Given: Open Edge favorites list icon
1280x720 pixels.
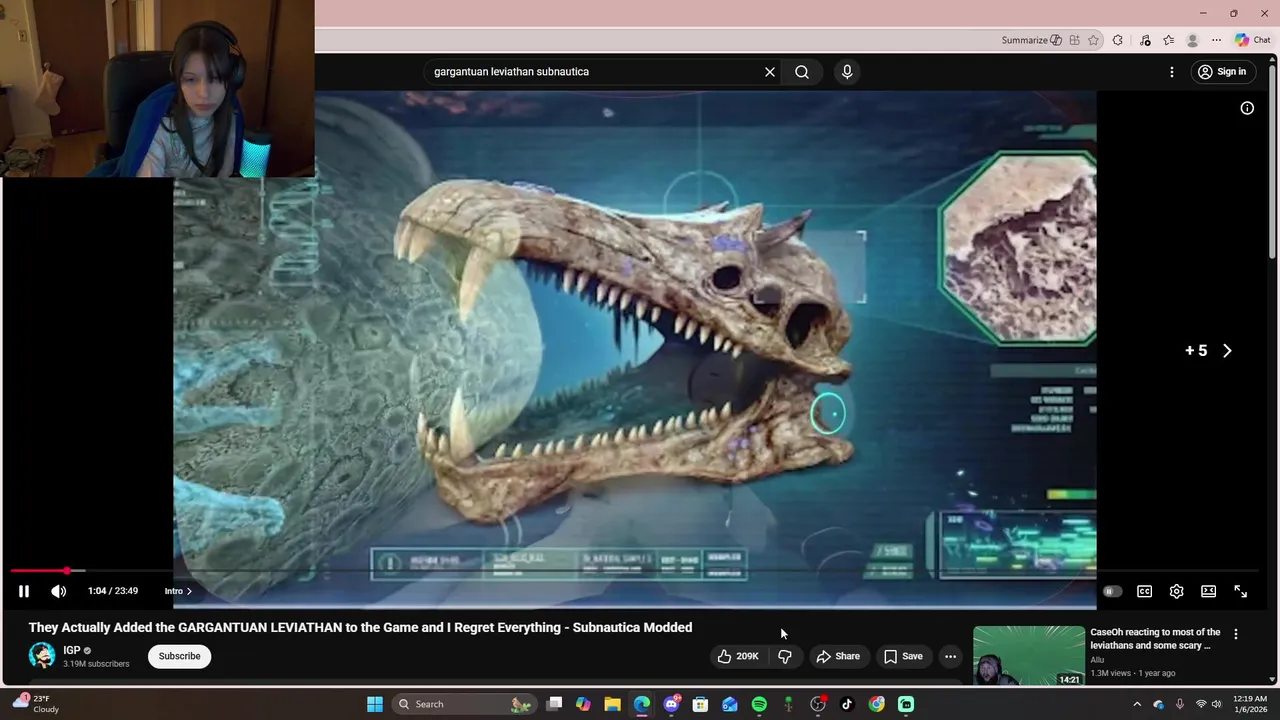Looking at the screenshot, I should (1168, 40).
